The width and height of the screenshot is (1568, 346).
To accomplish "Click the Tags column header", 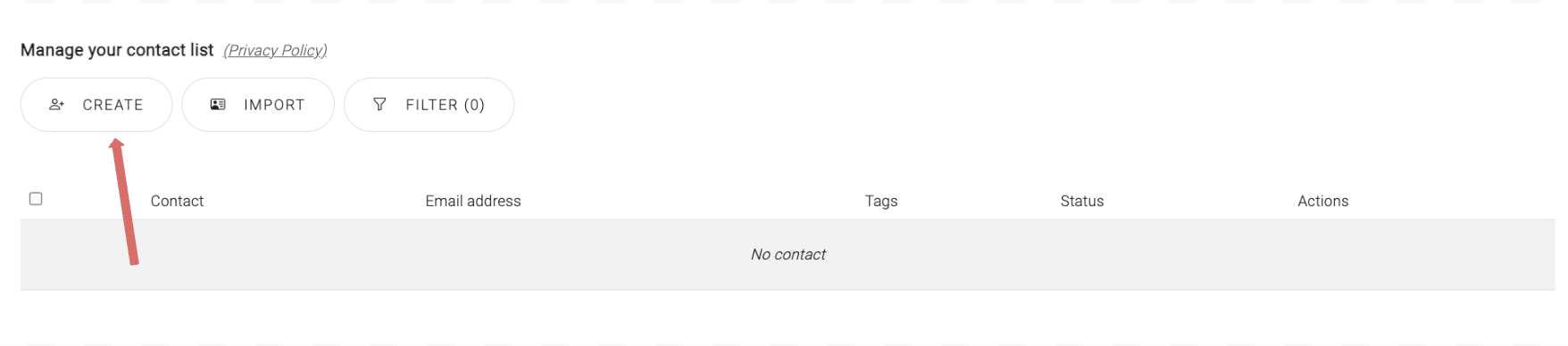I will click(881, 202).
